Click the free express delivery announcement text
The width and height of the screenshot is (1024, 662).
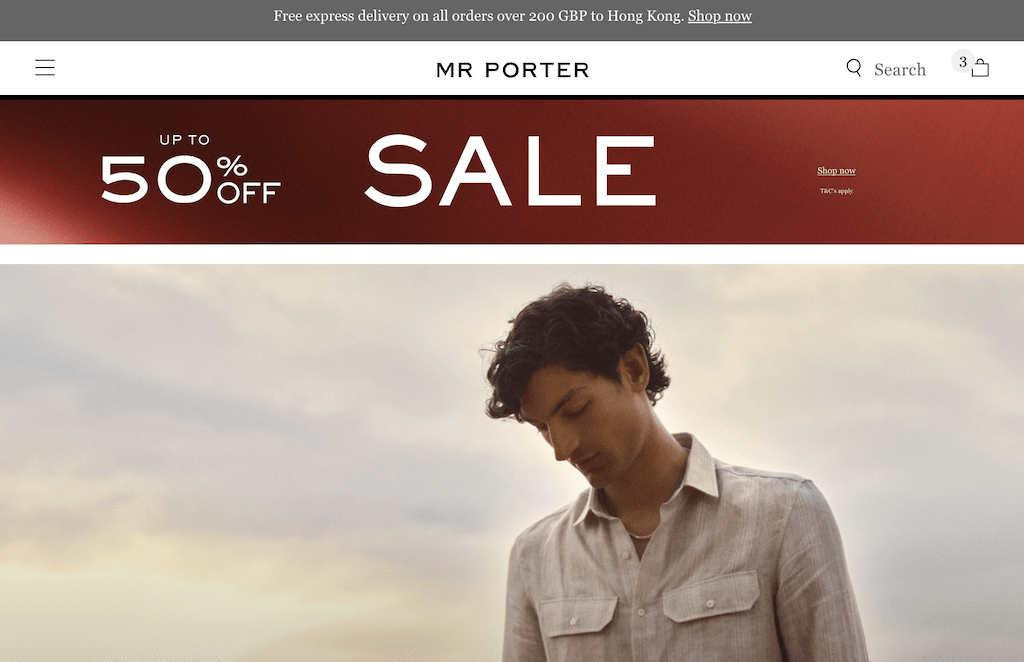coord(479,16)
